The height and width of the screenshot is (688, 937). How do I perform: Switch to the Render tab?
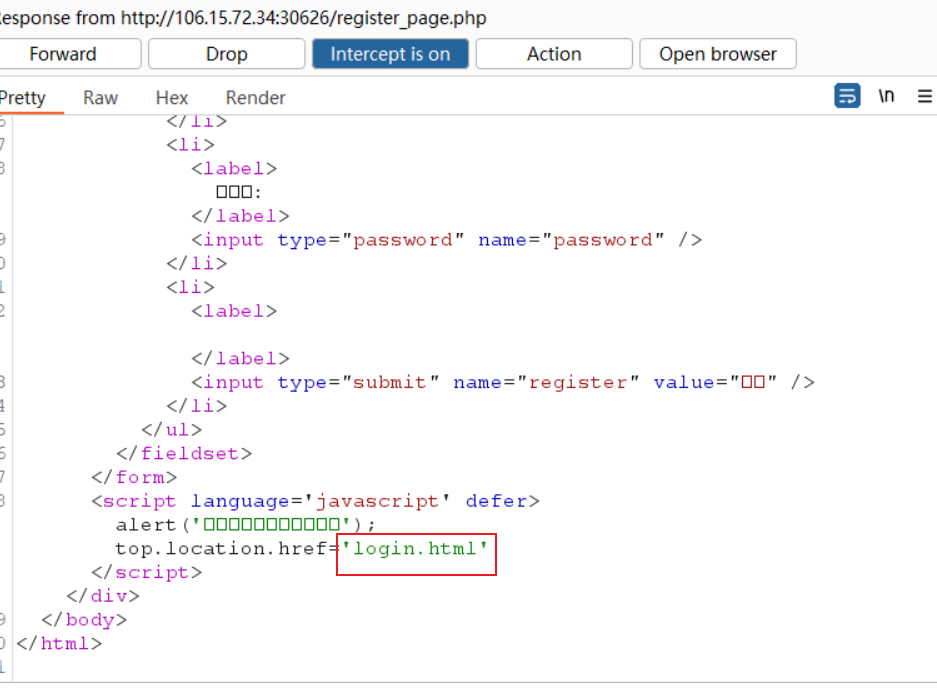255,97
